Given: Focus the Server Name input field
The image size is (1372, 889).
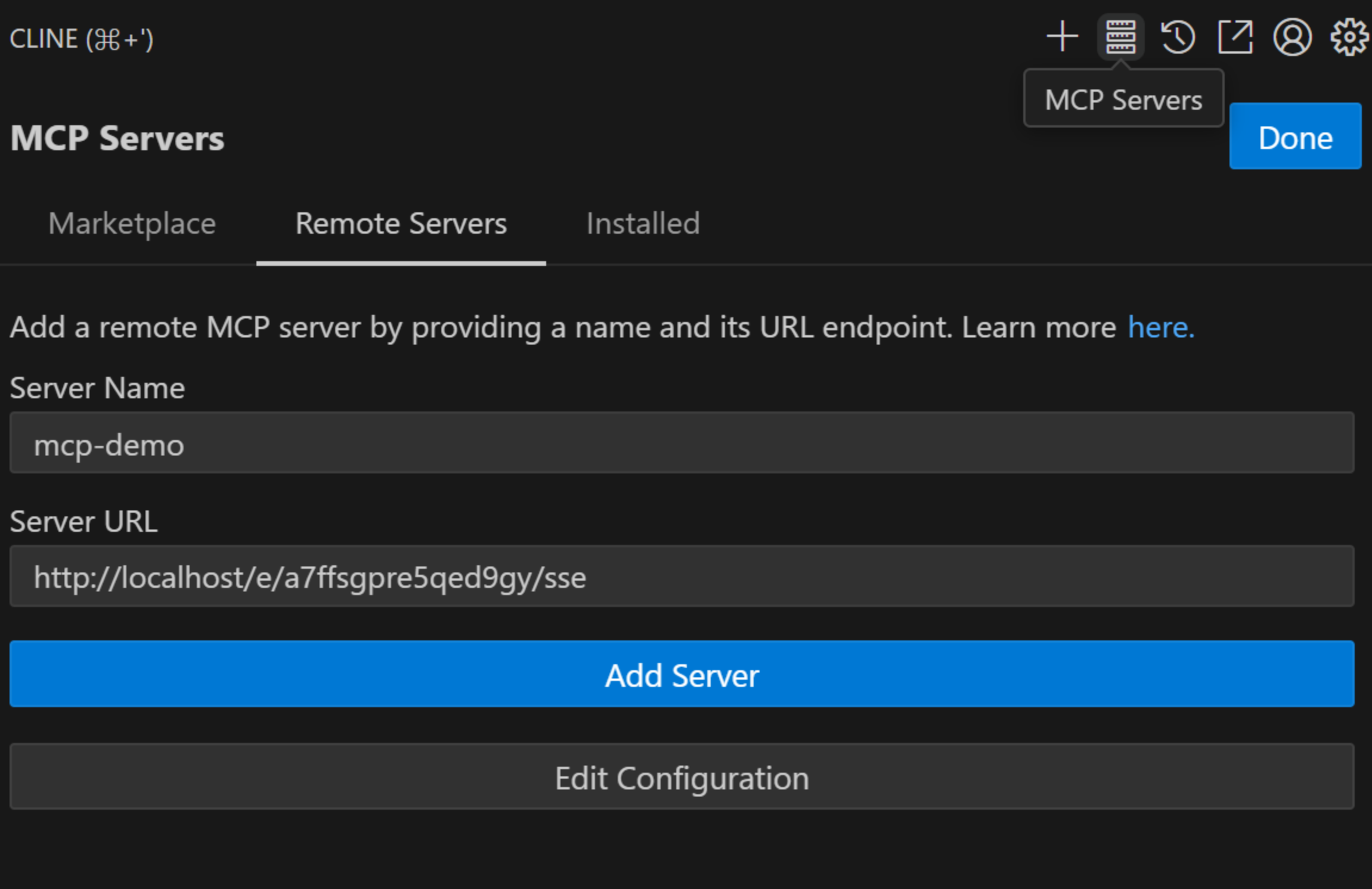Looking at the screenshot, I should coord(682,443).
